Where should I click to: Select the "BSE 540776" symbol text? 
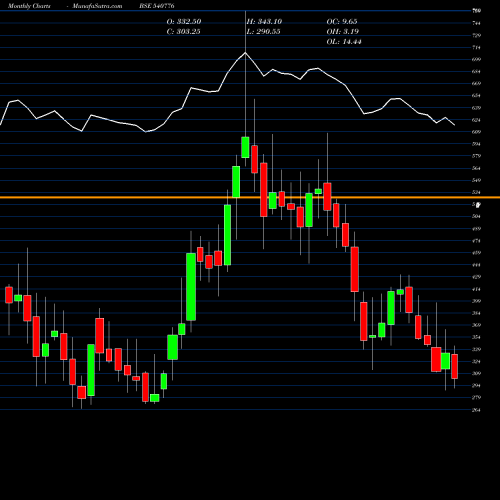(157, 6)
